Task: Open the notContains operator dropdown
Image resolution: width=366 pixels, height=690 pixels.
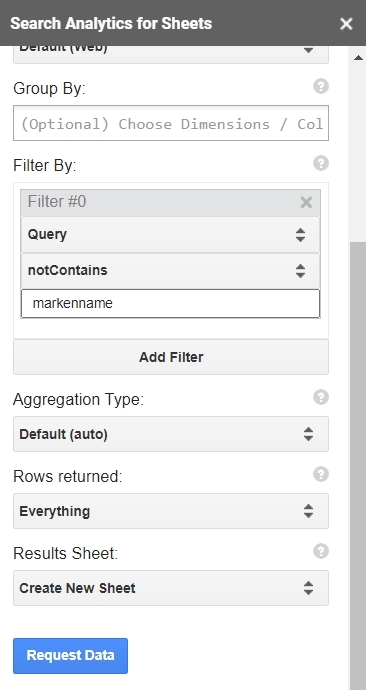Action: pyautogui.click(x=170, y=271)
